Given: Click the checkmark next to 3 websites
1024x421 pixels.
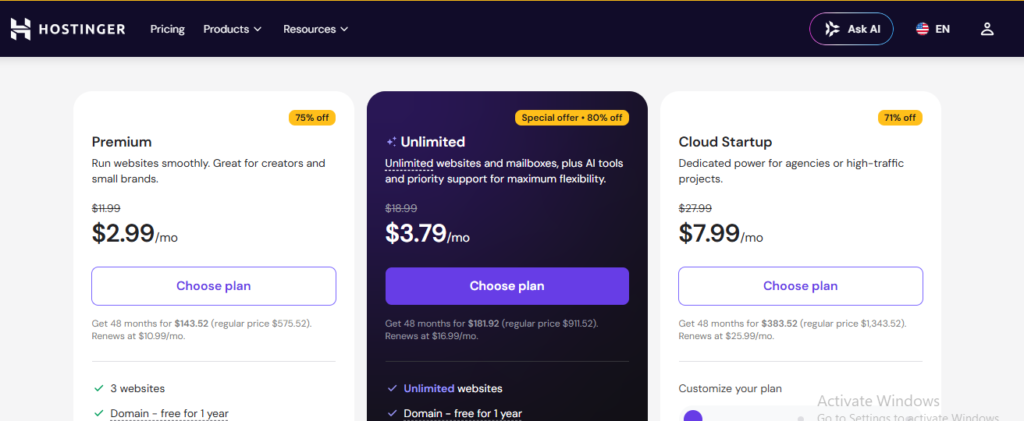Looking at the screenshot, I should coord(99,388).
